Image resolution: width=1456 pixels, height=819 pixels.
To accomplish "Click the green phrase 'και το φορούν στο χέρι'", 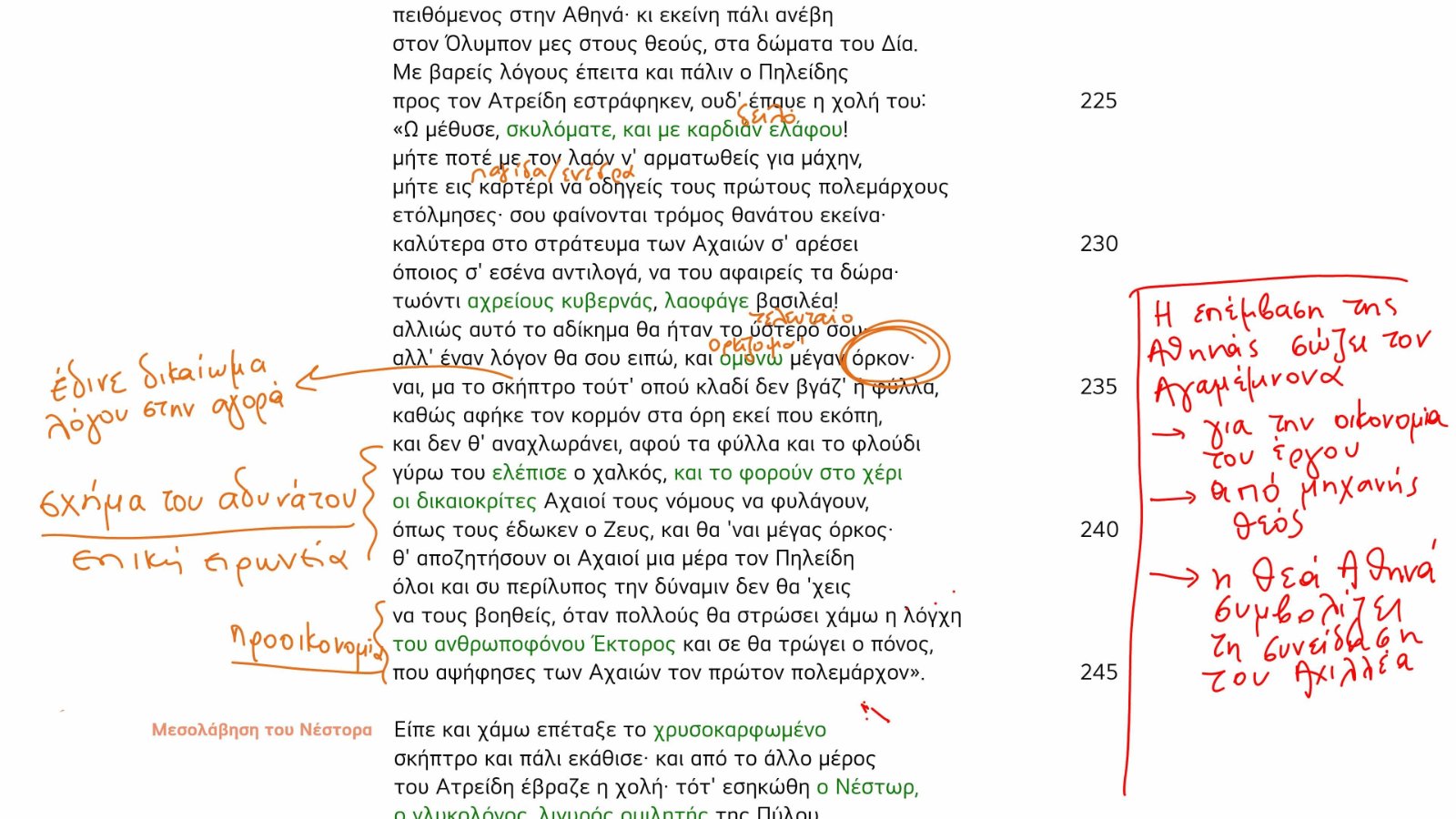I will point(788,473).
